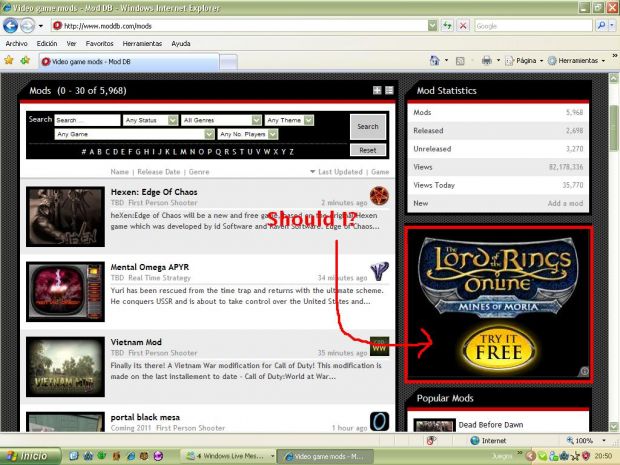The height and width of the screenshot is (465, 620).
Task: Click the browser Back arrow button
Action: tap(10, 26)
